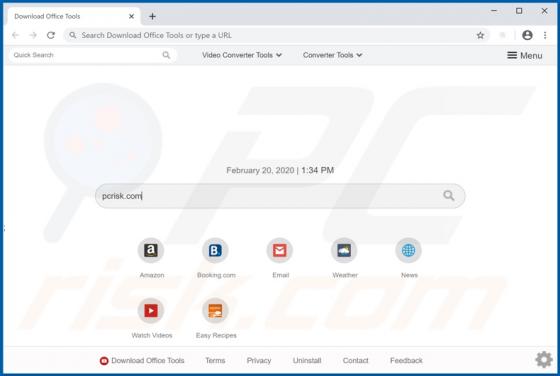The image size is (560, 376).
Task: Click the settings gear icon
Action: pos(544,359)
